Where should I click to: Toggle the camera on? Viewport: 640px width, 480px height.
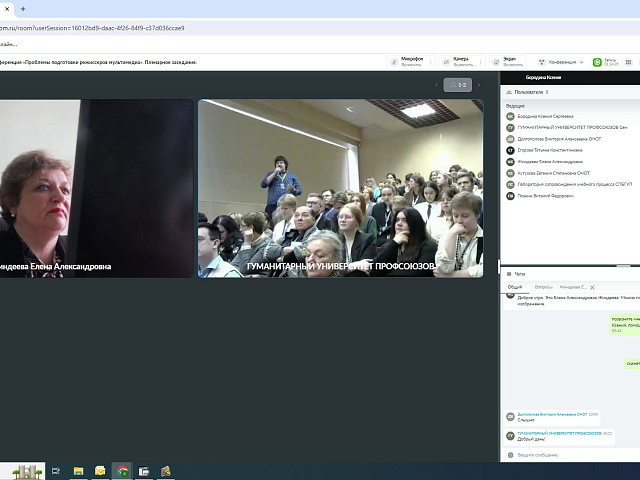tap(459, 61)
